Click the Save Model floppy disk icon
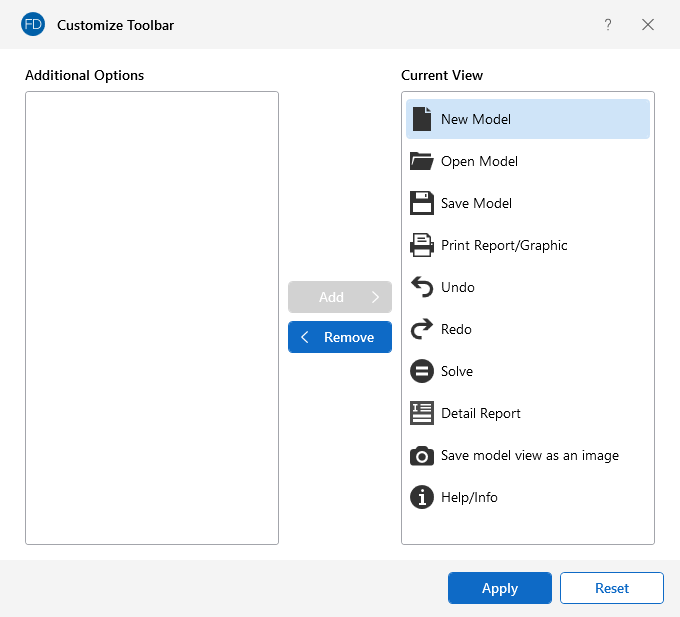 422,203
